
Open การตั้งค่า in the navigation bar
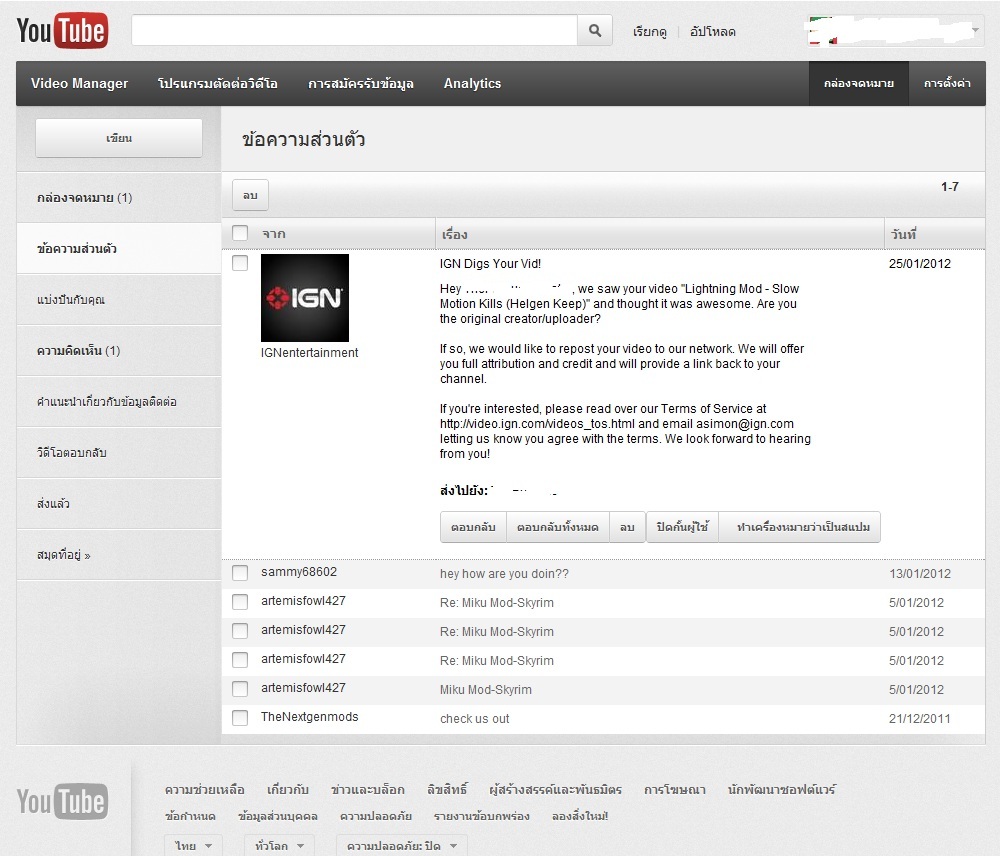[x=947, y=84]
